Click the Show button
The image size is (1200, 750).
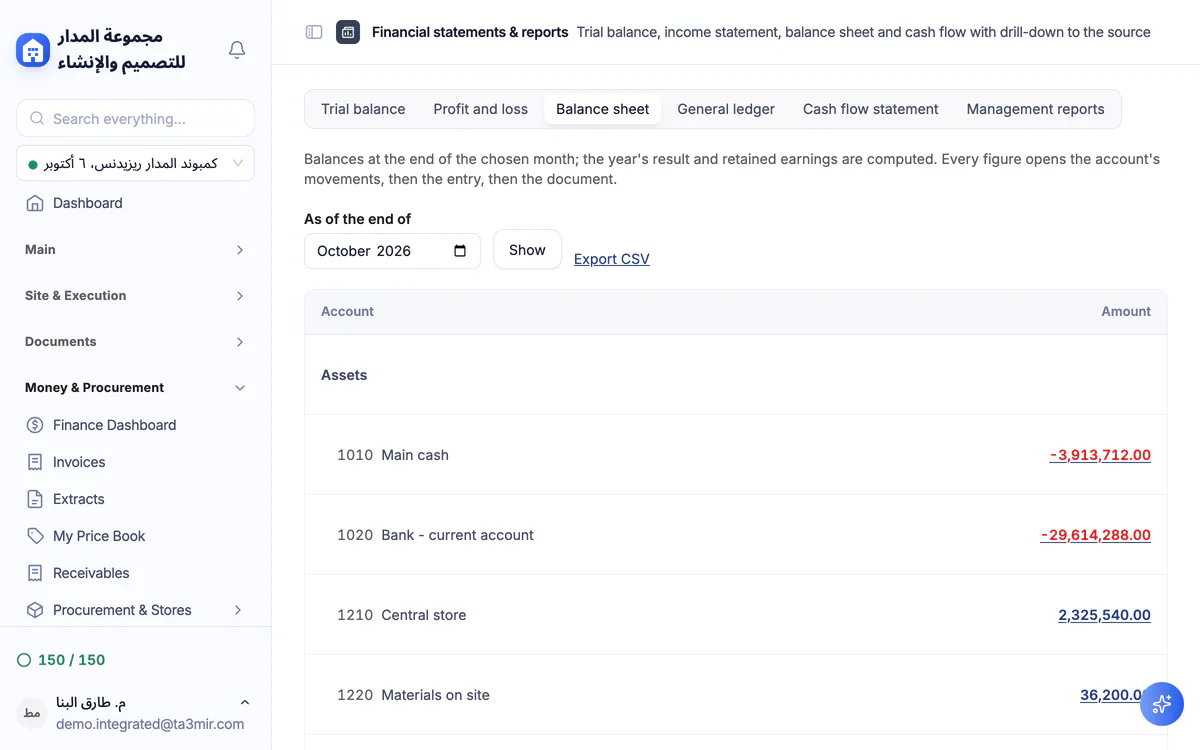[527, 250]
